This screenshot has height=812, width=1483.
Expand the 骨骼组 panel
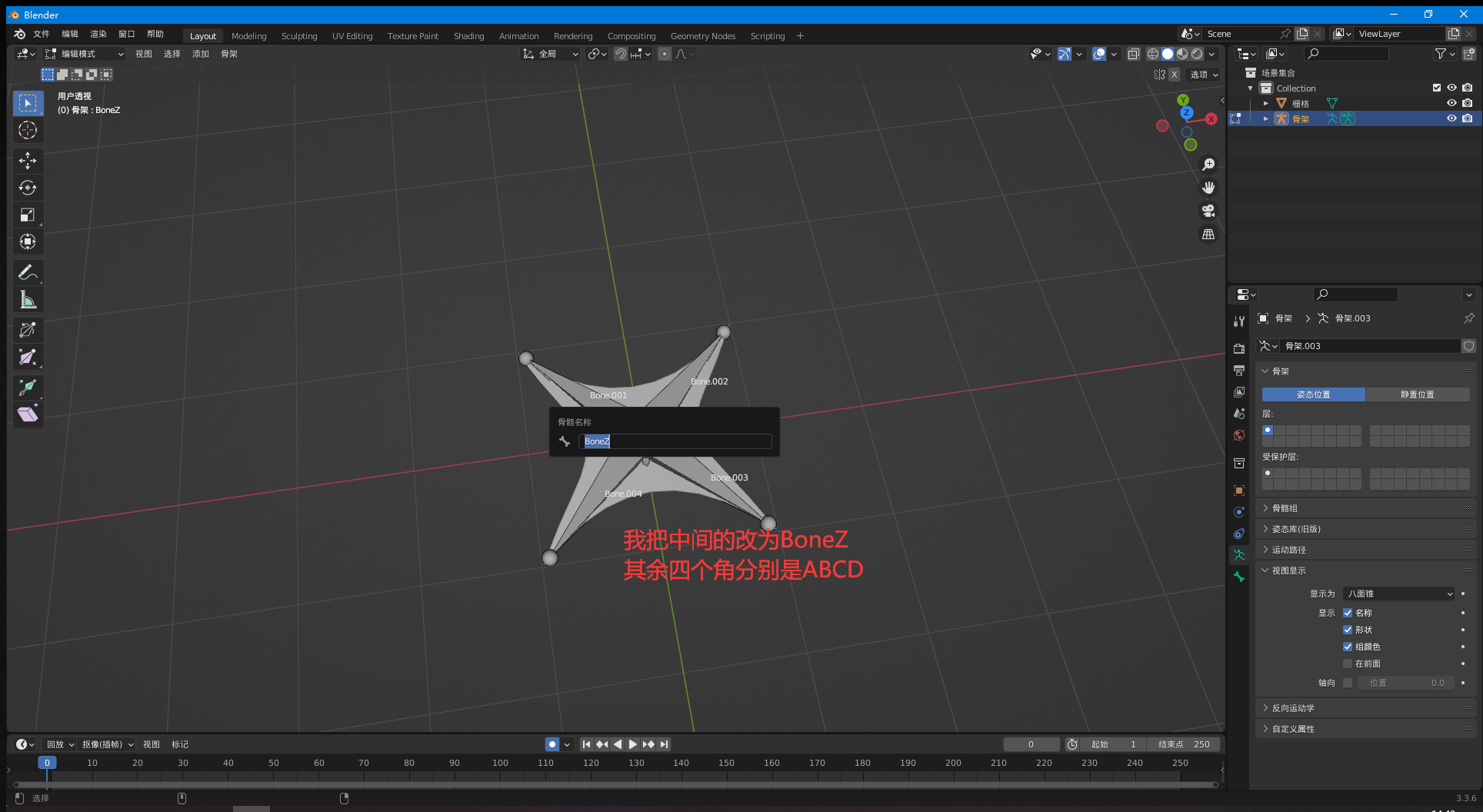coord(1285,508)
